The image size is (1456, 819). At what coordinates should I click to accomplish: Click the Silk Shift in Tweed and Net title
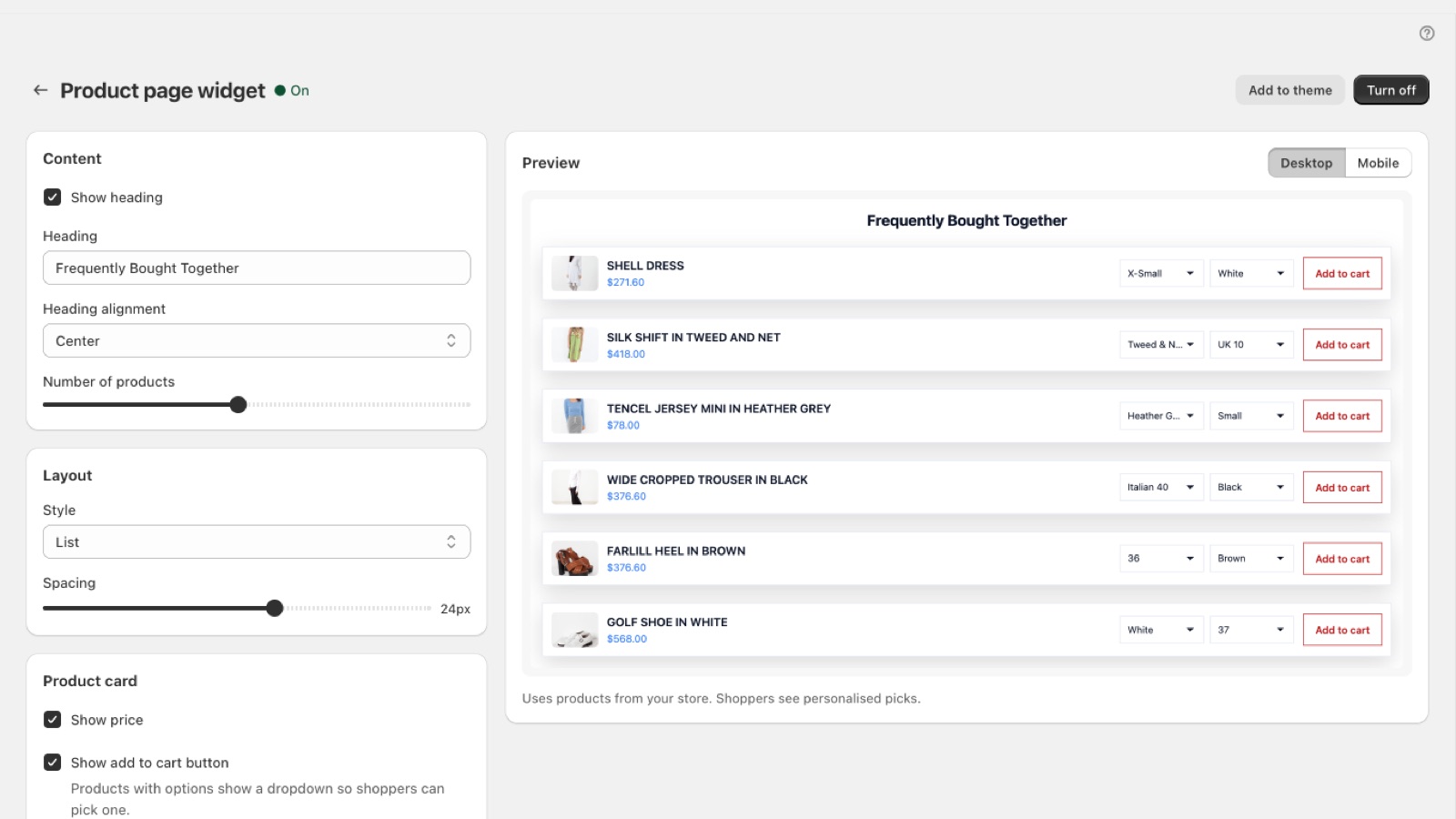click(x=693, y=338)
